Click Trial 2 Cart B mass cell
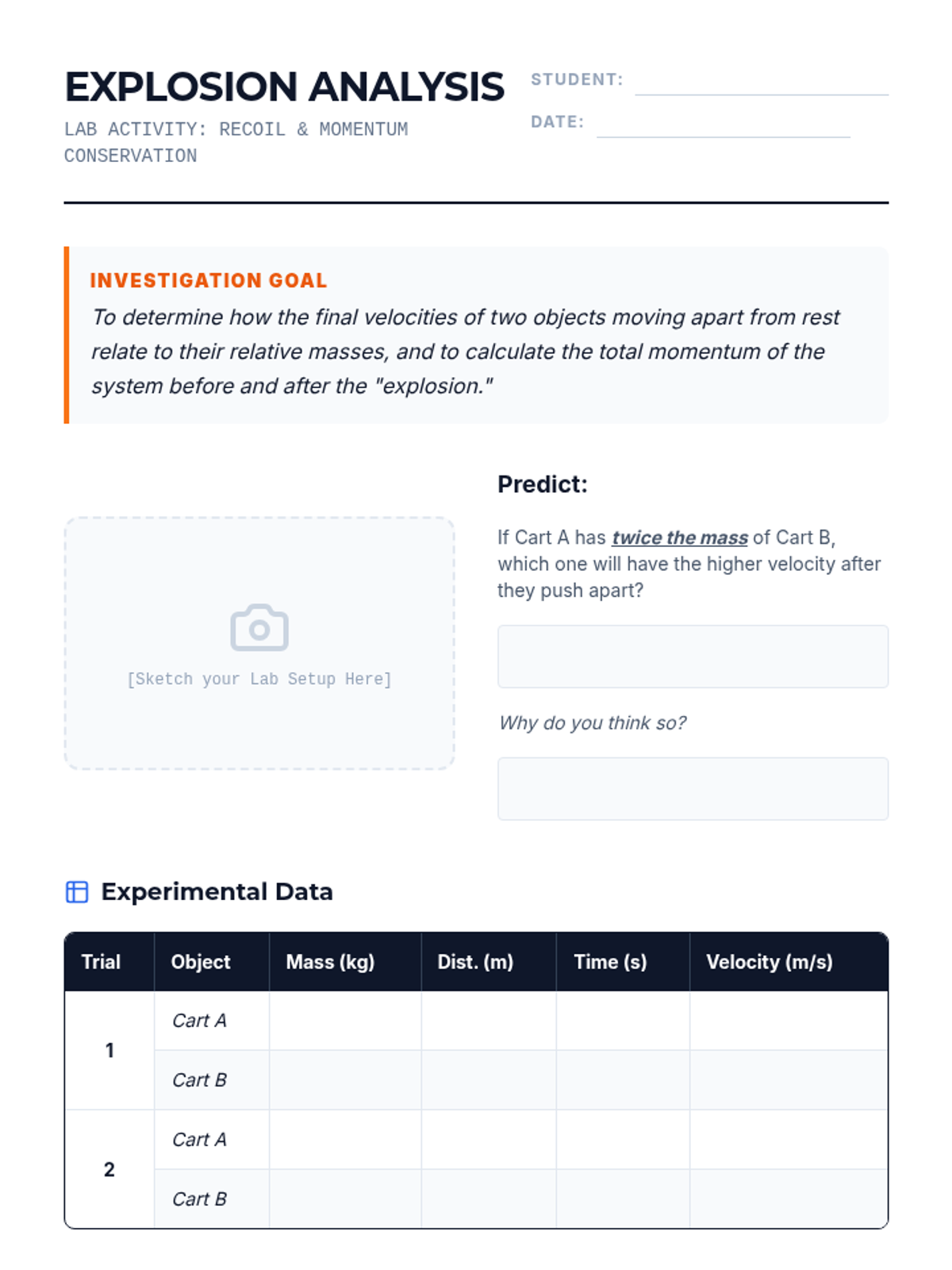The width and height of the screenshot is (952, 1270). [x=345, y=1199]
